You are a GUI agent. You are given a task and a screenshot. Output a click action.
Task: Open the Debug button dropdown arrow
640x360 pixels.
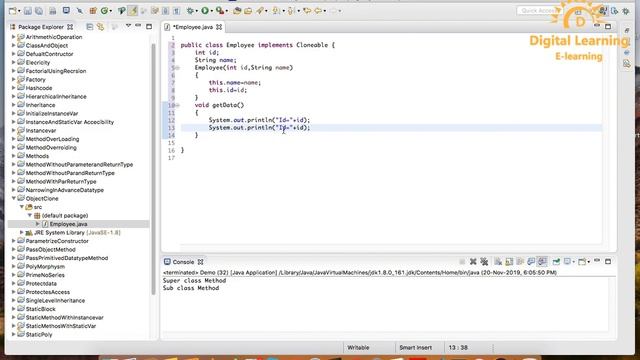[196, 11]
